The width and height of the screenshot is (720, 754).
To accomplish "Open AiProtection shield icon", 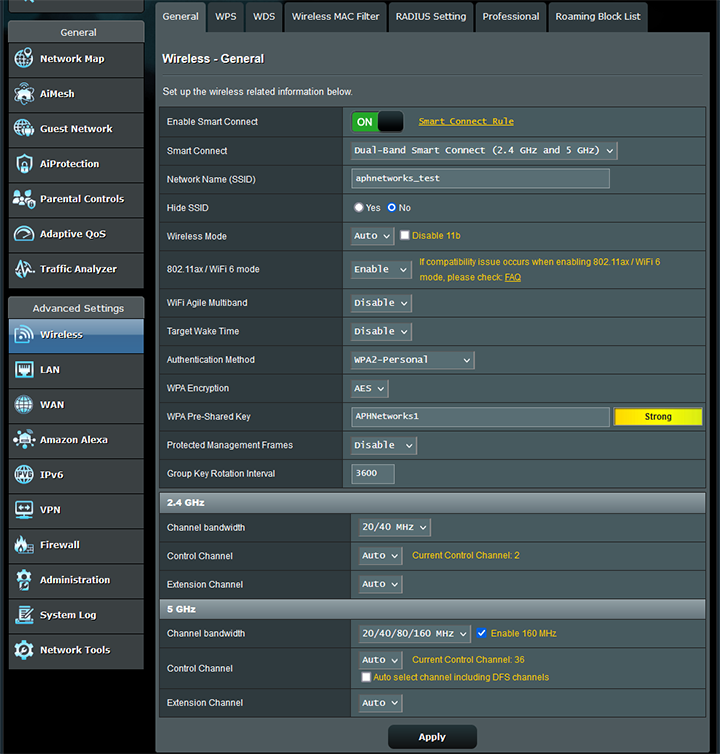I will 24,164.
